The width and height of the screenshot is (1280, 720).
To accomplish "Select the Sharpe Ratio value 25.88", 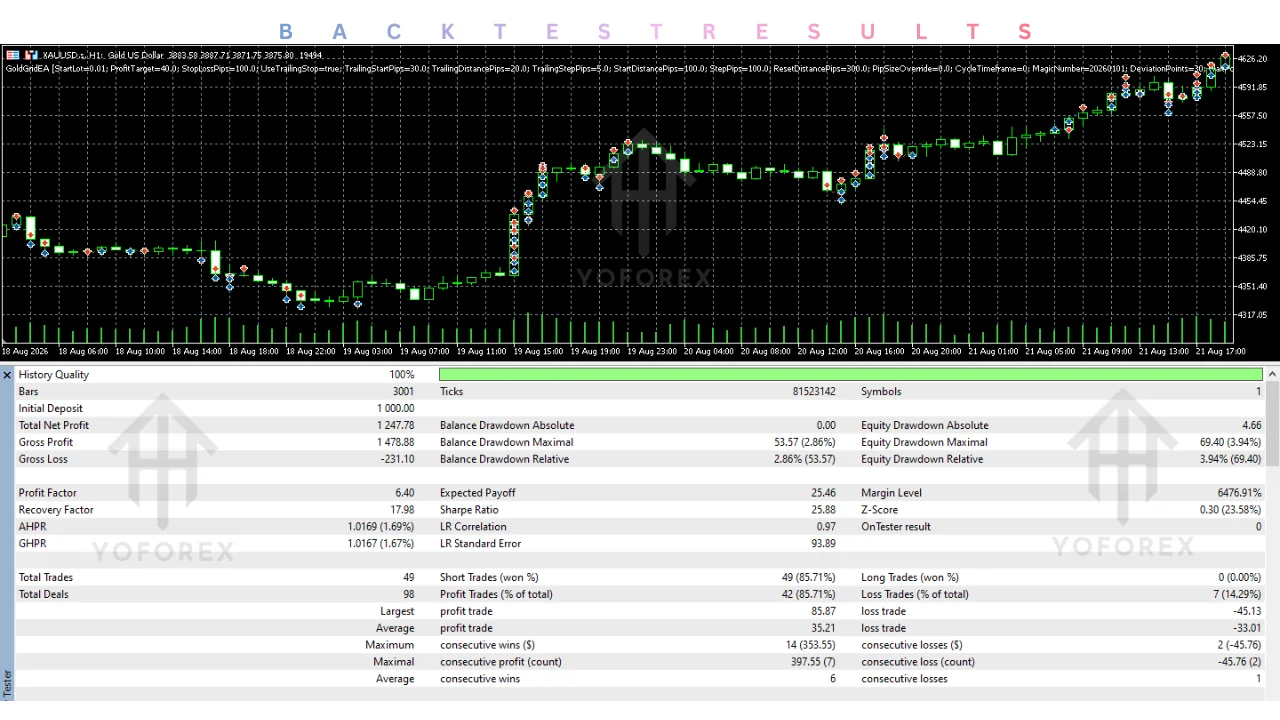I will 823,510.
